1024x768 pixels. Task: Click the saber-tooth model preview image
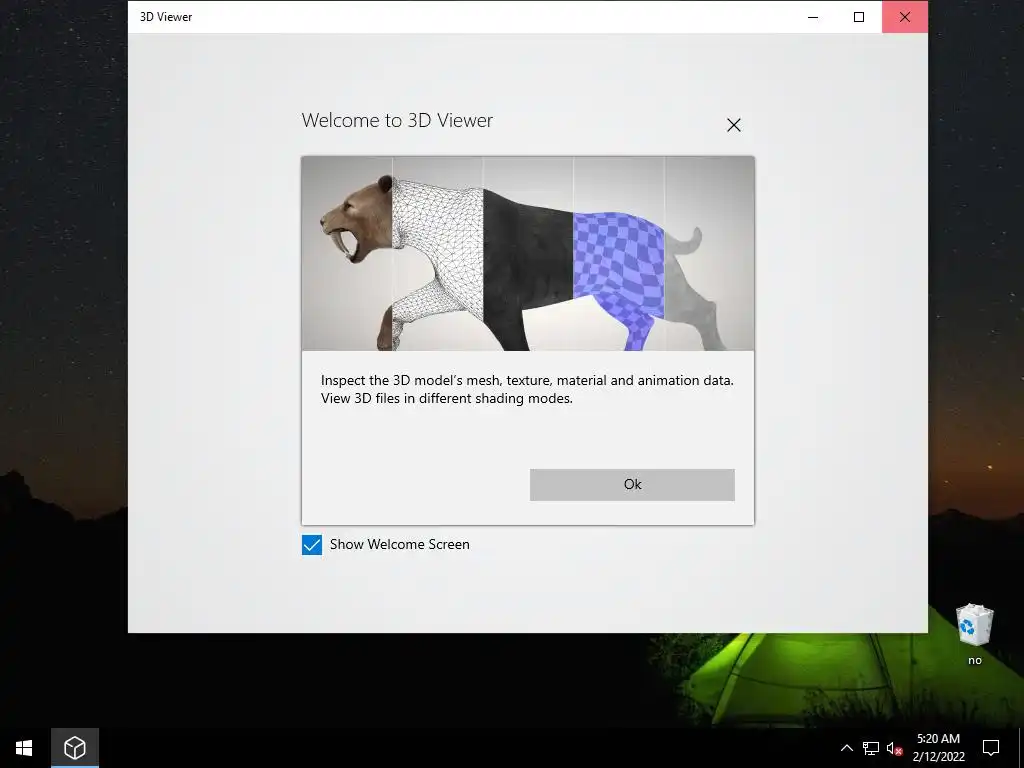[x=528, y=253]
